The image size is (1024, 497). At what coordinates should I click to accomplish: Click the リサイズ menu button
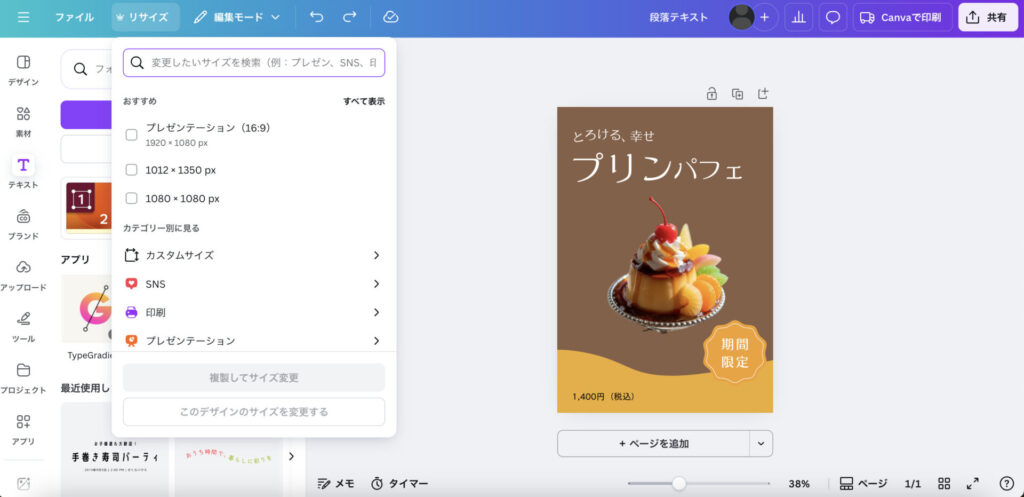tap(145, 18)
